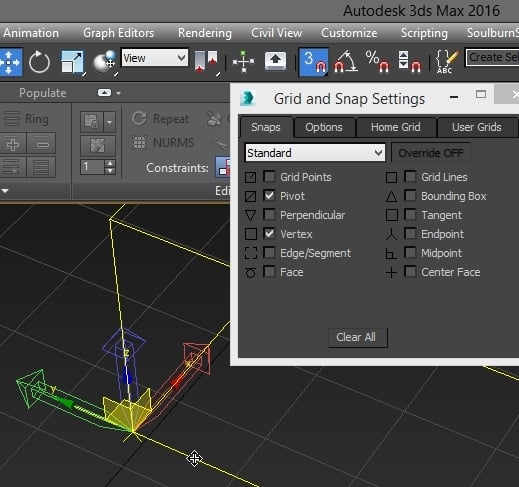Image resolution: width=519 pixels, height=487 pixels.
Task: Click the Override OFF button
Action: tap(430, 153)
